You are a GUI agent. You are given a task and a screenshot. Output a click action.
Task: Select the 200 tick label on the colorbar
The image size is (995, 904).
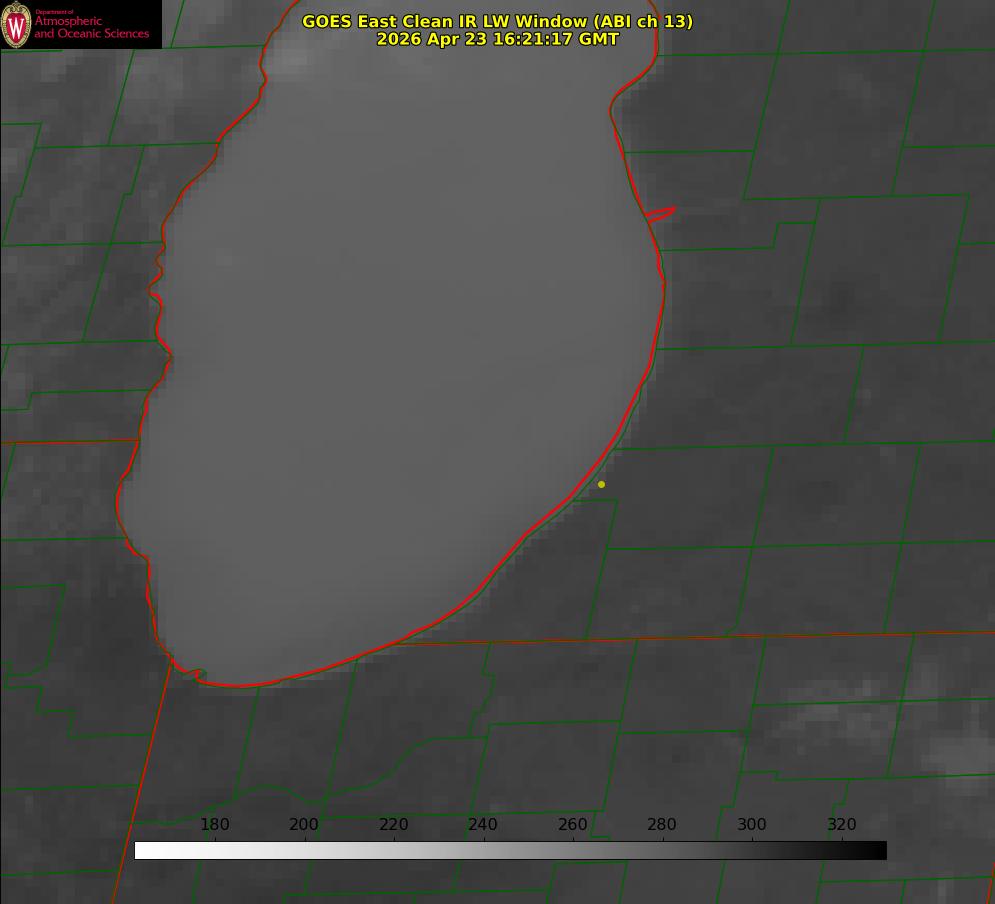[x=304, y=824]
